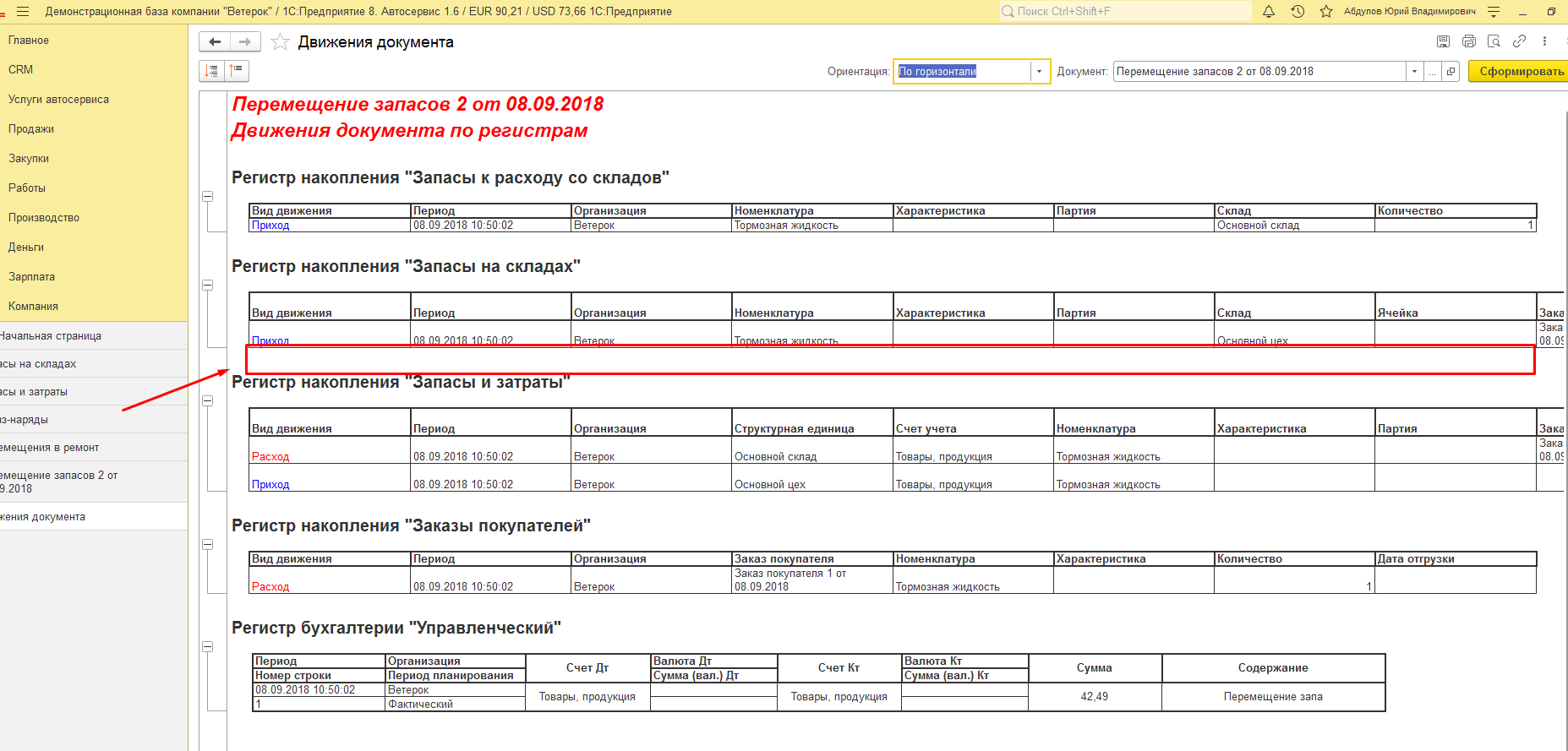The height and width of the screenshot is (751, 1568).
Task: Go forward with the right arrow button
Action: 245,41
